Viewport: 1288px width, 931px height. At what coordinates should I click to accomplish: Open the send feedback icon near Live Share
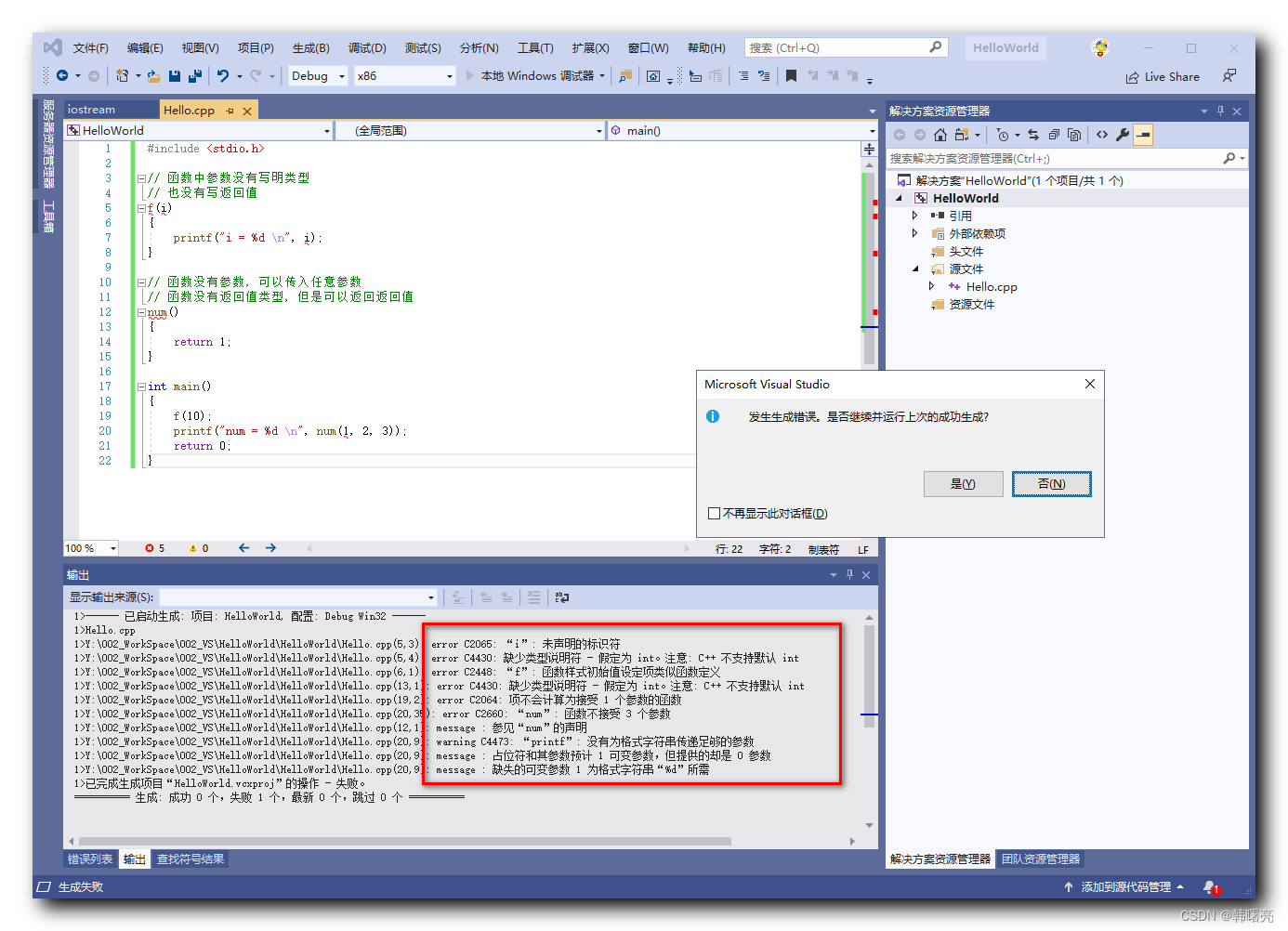[1229, 76]
